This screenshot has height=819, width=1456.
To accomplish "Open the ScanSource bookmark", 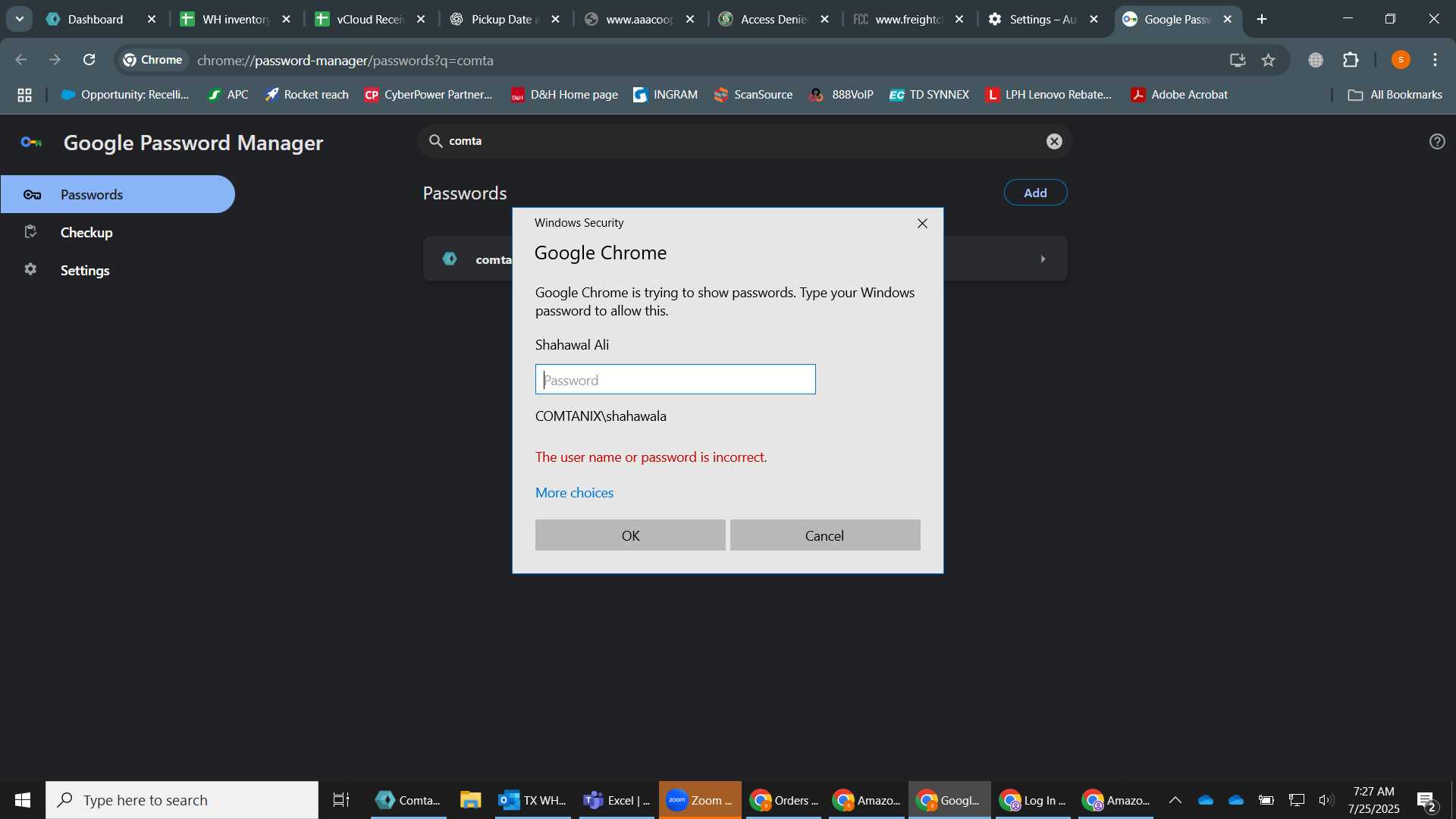I will (x=753, y=95).
